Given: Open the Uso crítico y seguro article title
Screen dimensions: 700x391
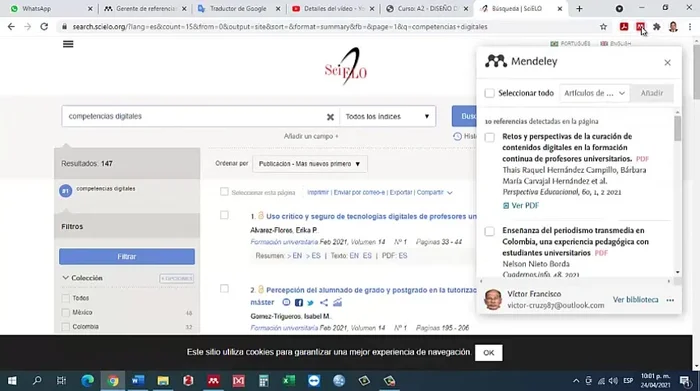Looking at the screenshot, I should point(371,216).
